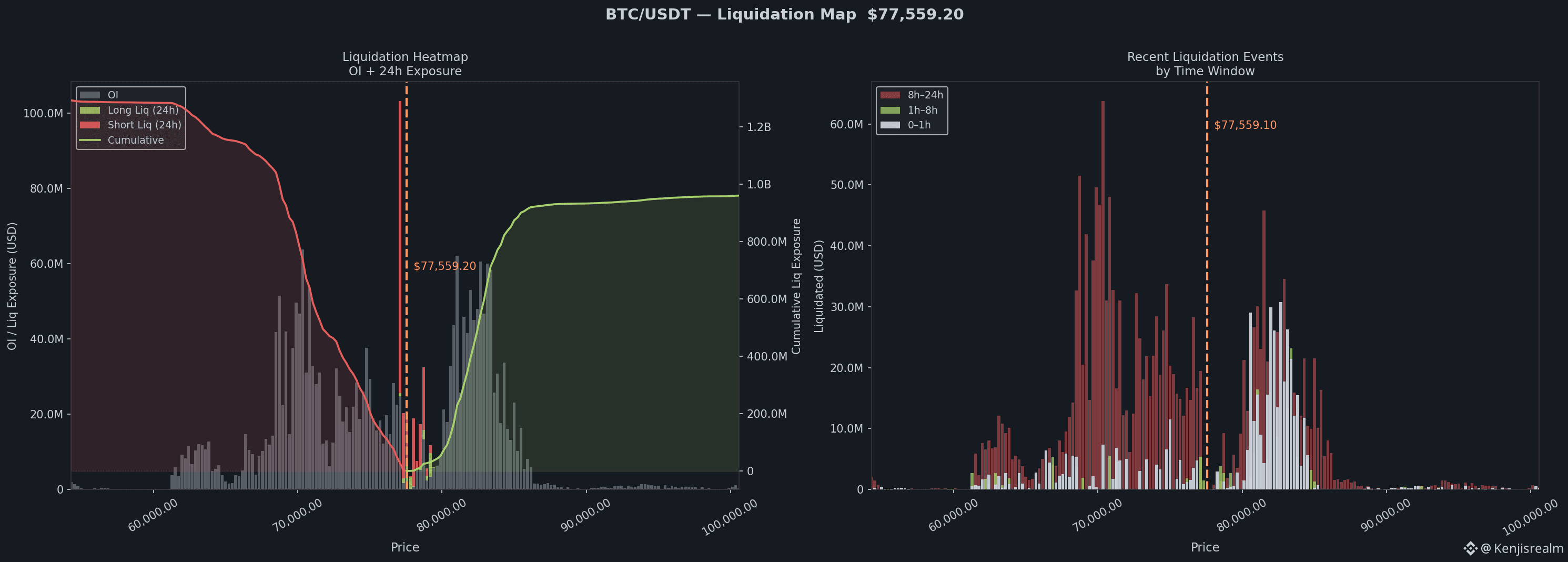Click the 70,000.00 price tick under Recent Liquidation Events
Viewport: 1568px width, 562px height.
pyautogui.click(x=1097, y=515)
